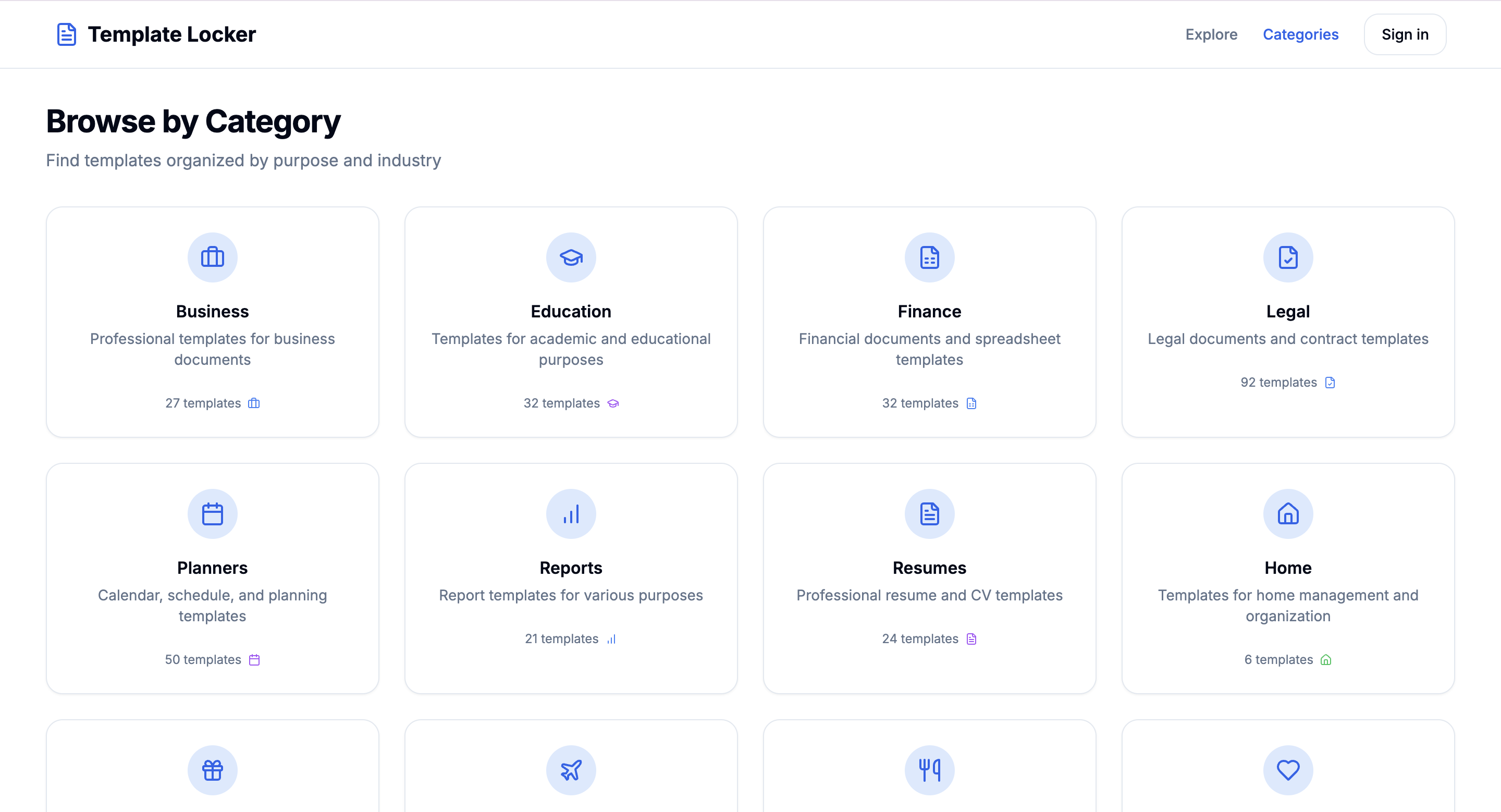Click small file icon beside Finance 32 templates

coord(971,403)
